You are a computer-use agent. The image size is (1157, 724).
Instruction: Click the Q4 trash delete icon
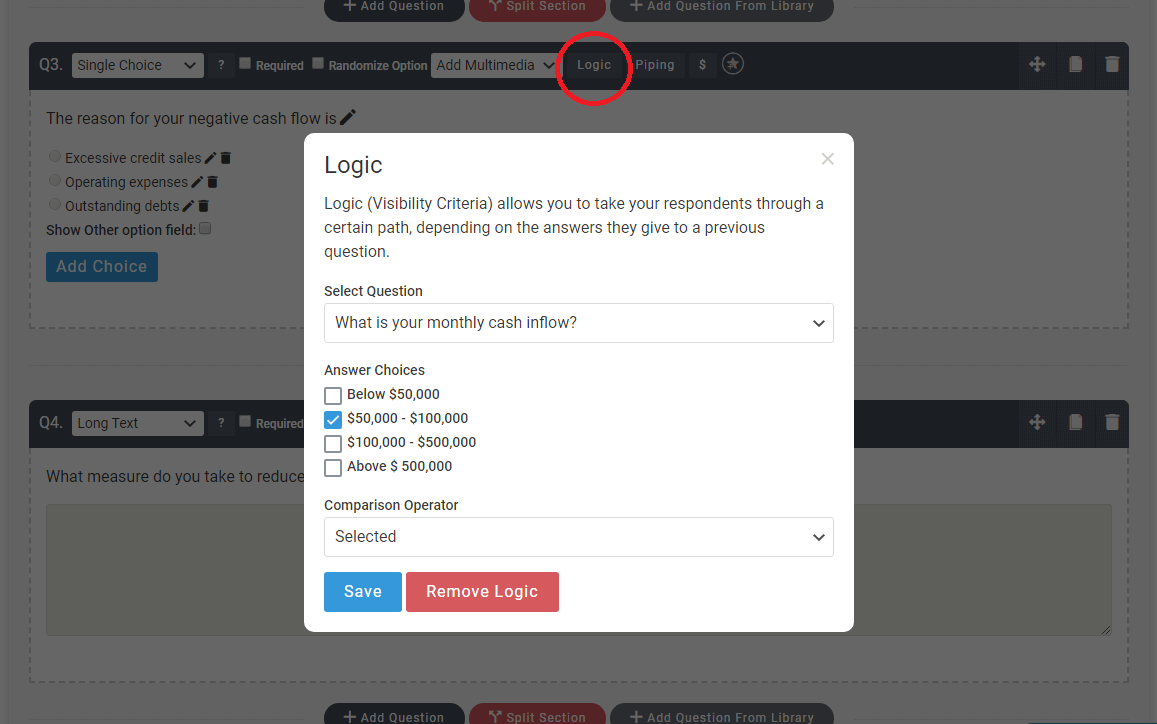(1112, 422)
